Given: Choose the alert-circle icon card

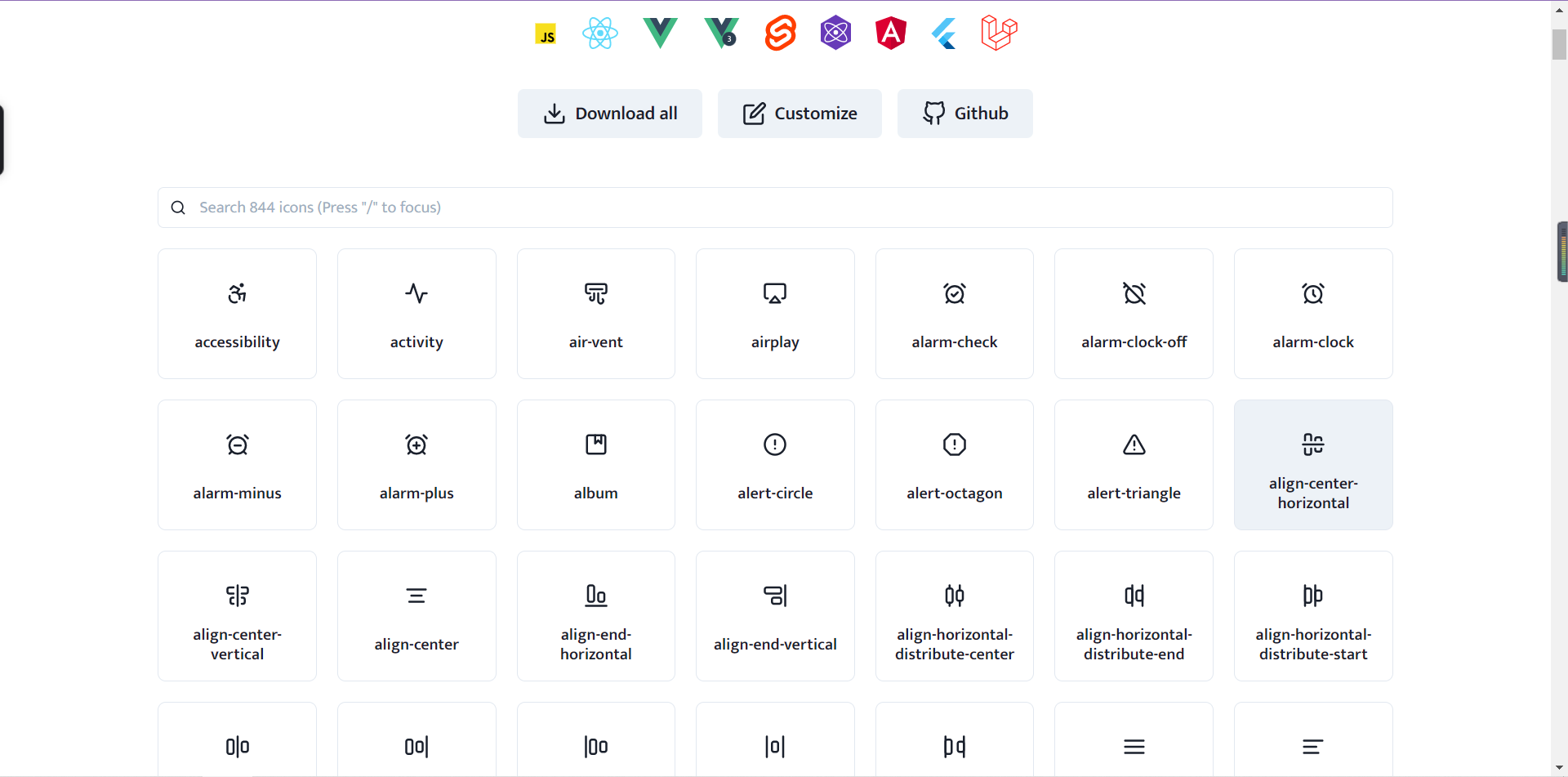Looking at the screenshot, I should coord(775,465).
